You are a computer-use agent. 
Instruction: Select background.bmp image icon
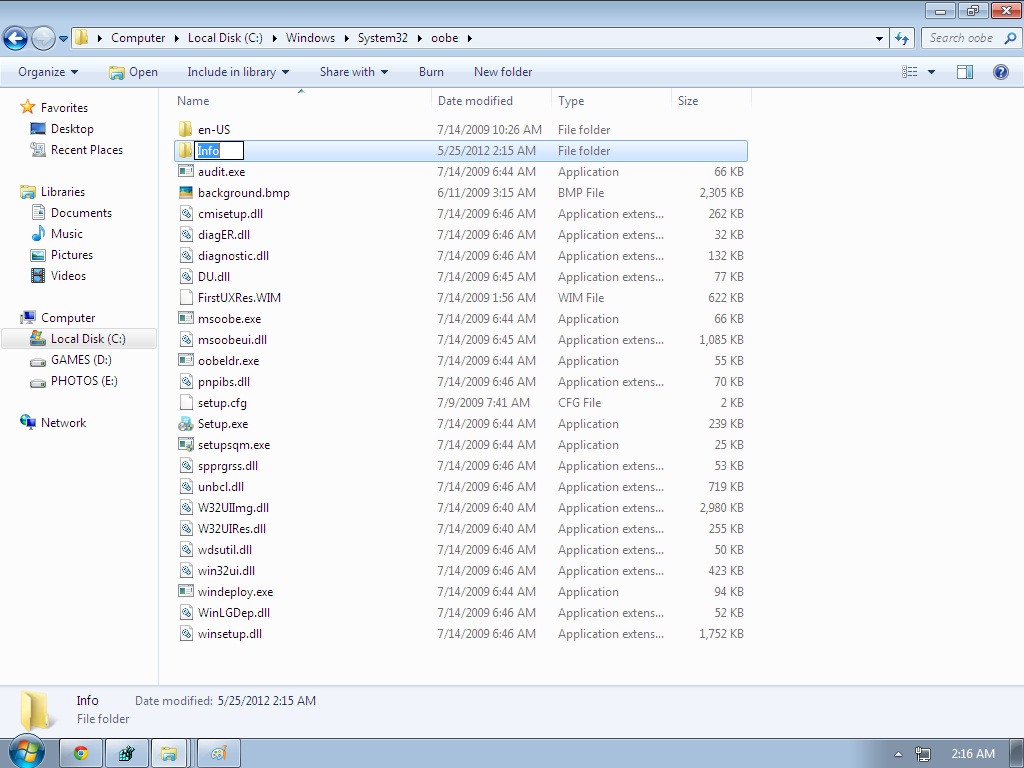click(x=185, y=193)
